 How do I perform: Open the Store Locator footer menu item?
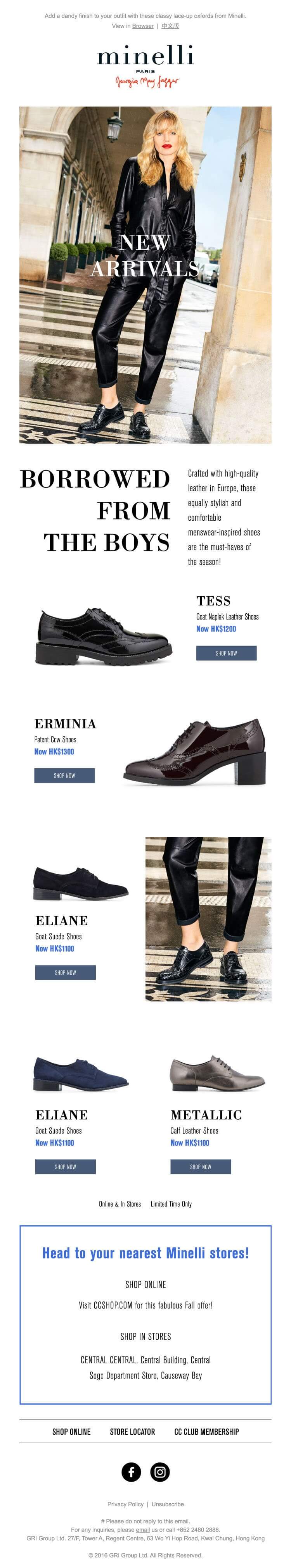click(x=132, y=1432)
